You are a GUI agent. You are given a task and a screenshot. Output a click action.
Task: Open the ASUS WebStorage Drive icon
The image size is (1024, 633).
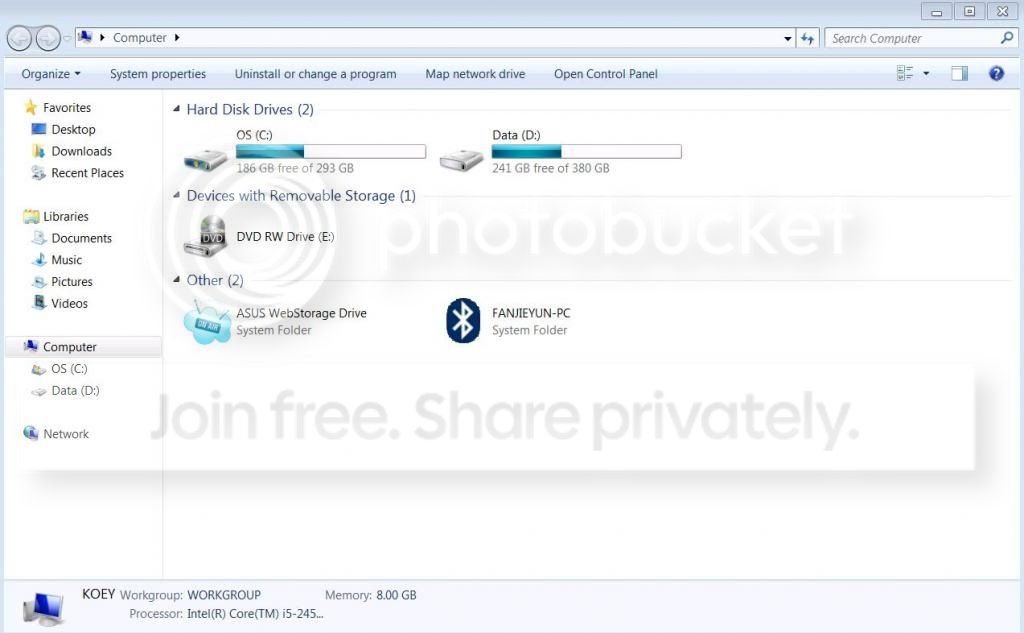click(x=207, y=321)
